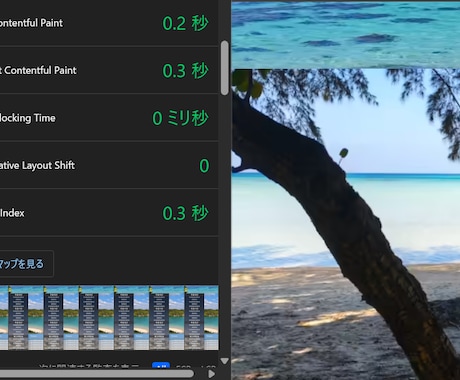This screenshot has height=380, width=460.
Task: Select the Largest Contentful Paint 0.3 秒 value
Action: pyautogui.click(x=185, y=71)
